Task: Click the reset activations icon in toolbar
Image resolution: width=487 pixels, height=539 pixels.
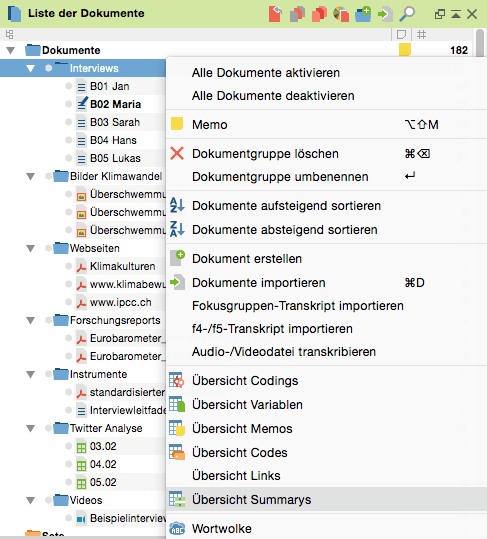Action: point(275,14)
